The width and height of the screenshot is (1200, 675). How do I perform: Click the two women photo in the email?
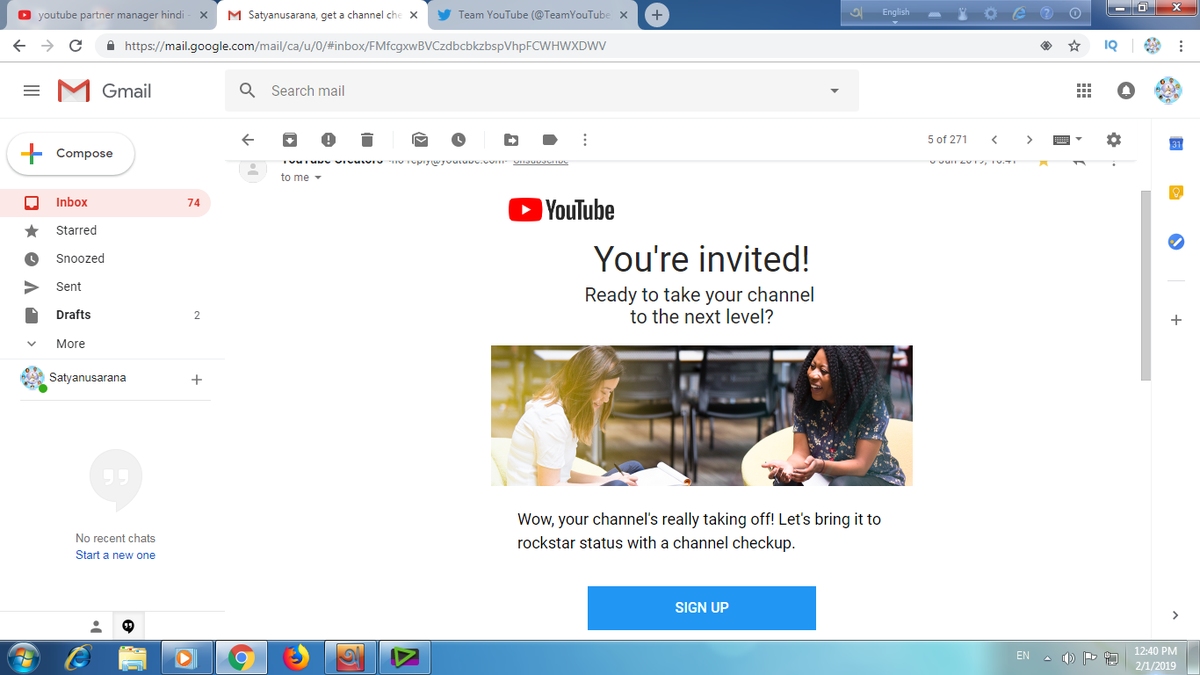point(701,416)
